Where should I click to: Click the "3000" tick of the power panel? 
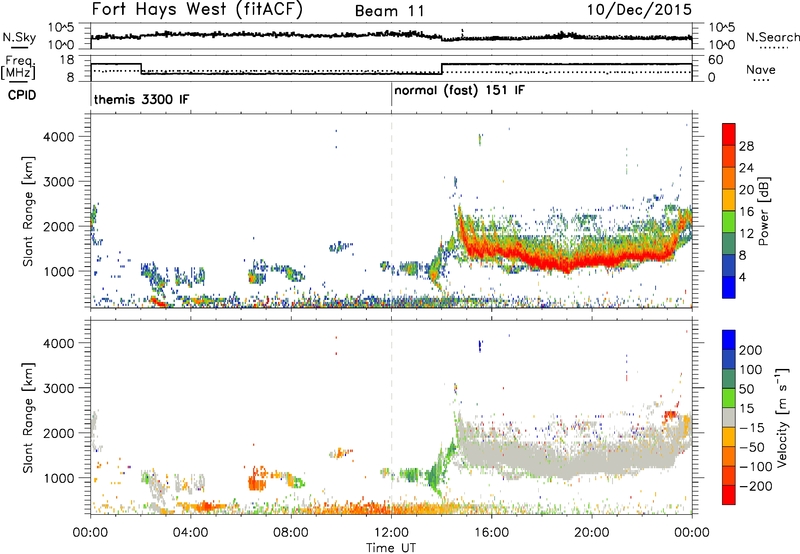pos(58,182)
